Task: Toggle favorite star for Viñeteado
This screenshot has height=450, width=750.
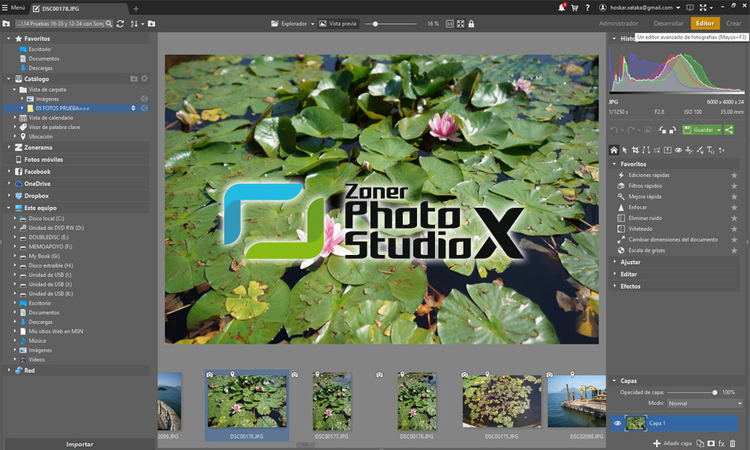Action: click(x=734, y=229)
